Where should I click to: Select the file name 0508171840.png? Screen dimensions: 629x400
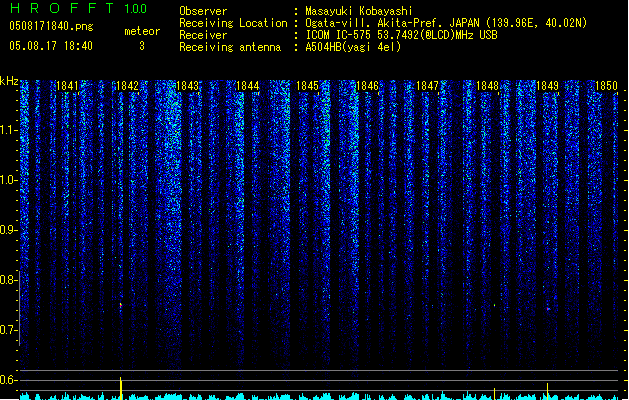click(x=51, y=26)
